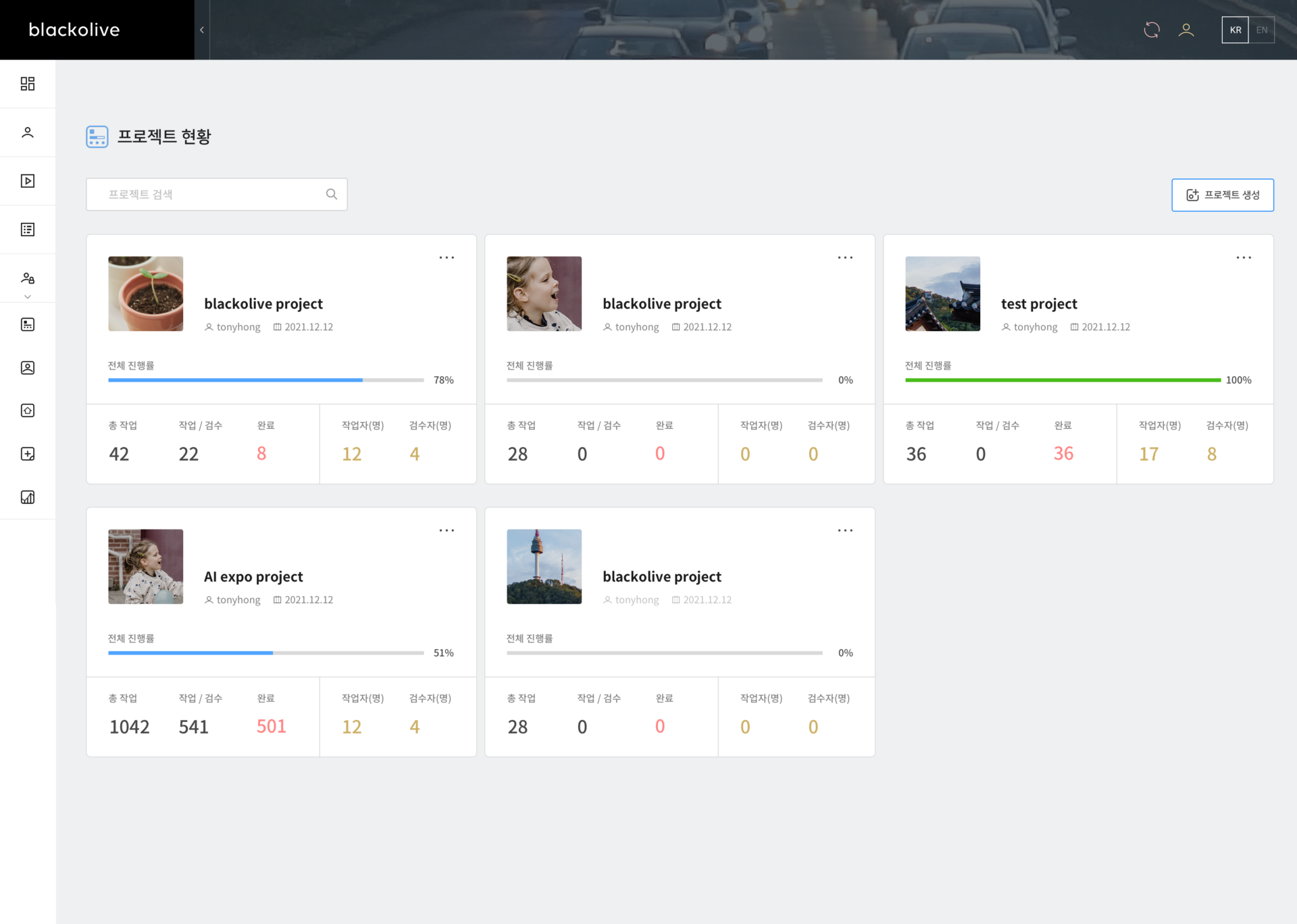Open the test project title link
Screen dimensions: 1297x924
tap(1039, 304)
